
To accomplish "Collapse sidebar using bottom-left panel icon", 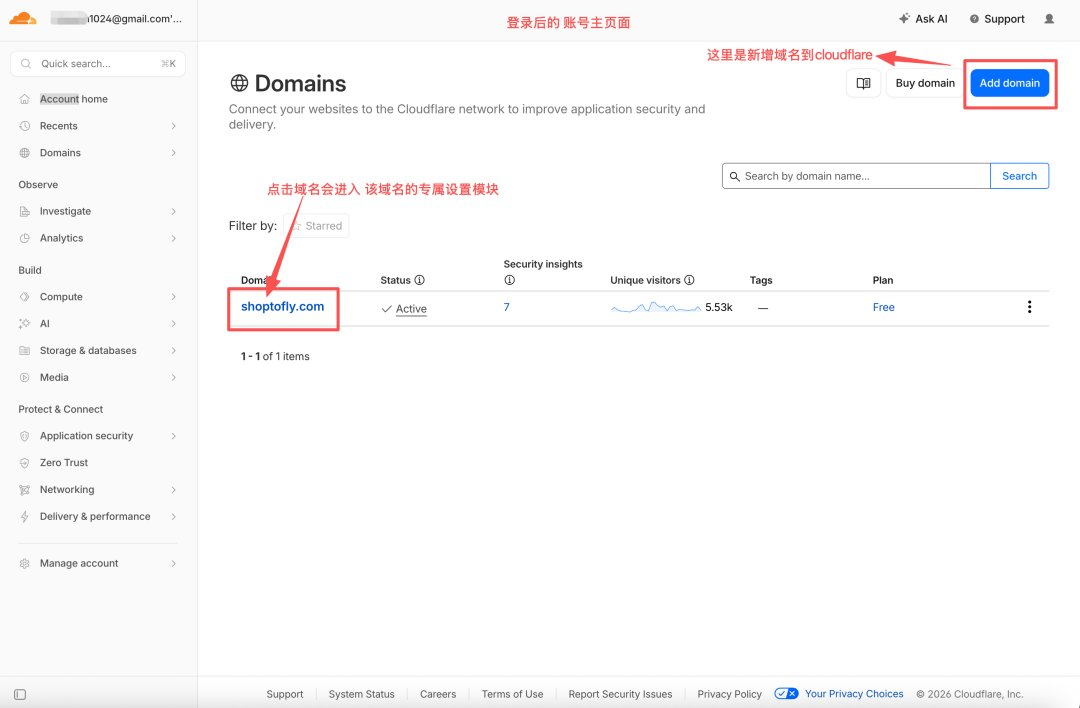I will (20, 694).
